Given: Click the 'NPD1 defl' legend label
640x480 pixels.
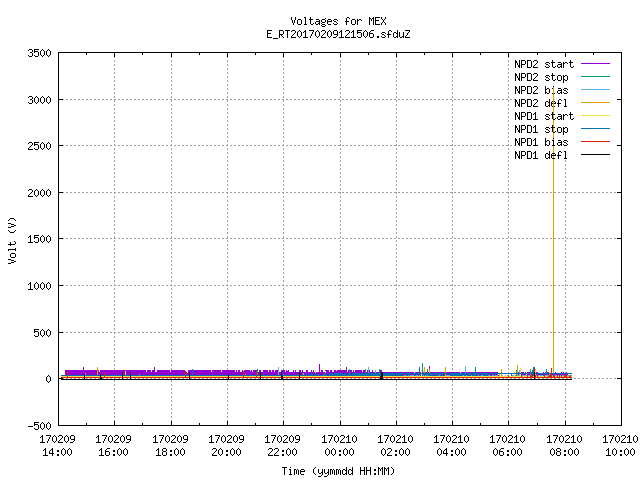Looking at the screenshot, I should pos(541,156).
